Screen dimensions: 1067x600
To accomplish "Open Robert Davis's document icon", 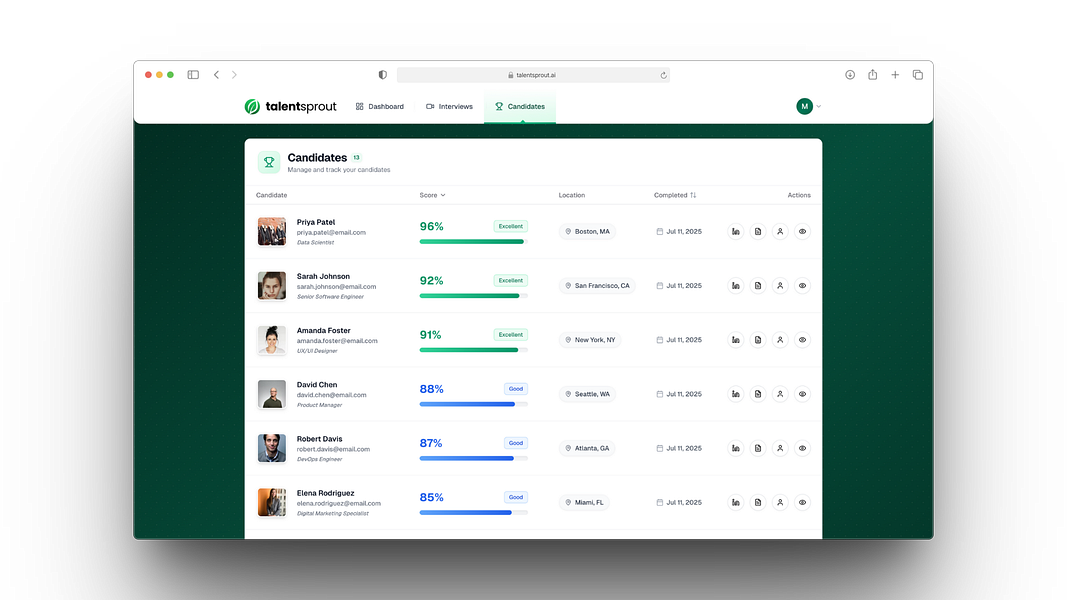I will click(x=758, y=448).
